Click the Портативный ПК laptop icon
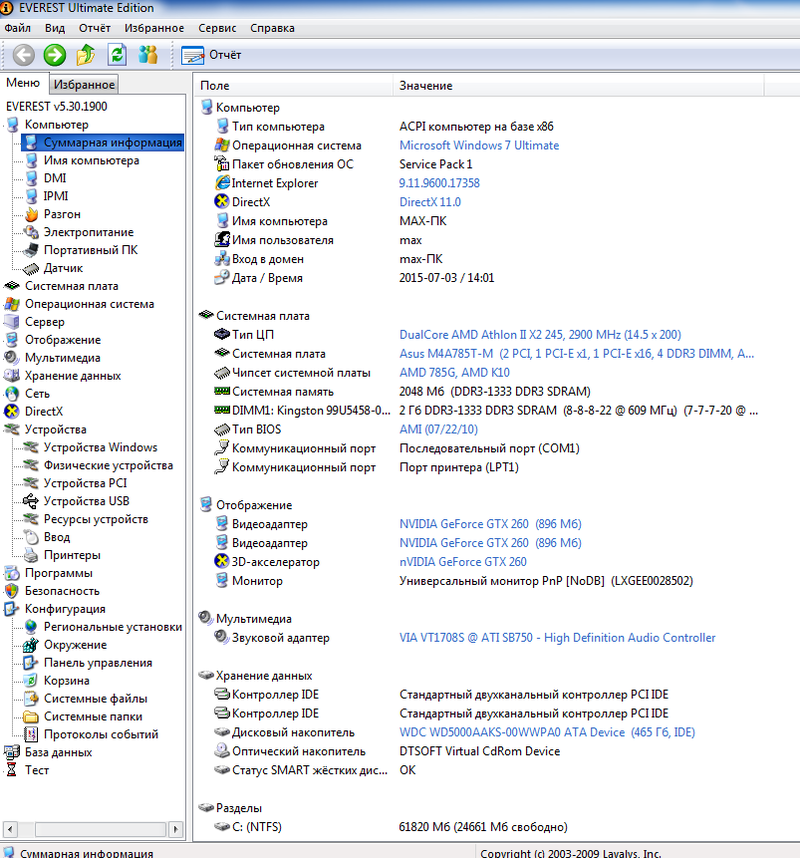Screen dimensions: 800x858 [x=32, y=250]
